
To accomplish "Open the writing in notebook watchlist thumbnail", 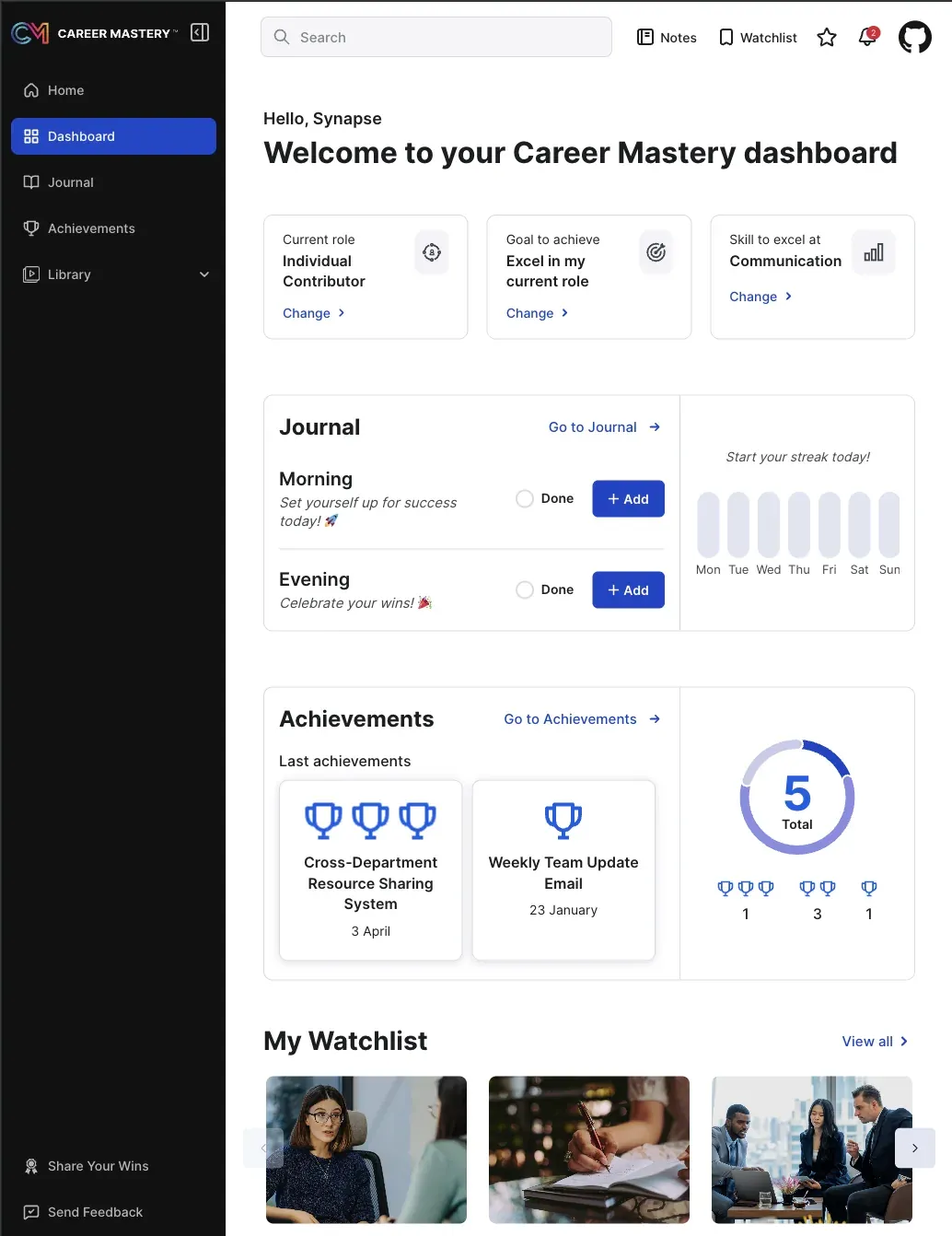I will [x=589, y=1149].
